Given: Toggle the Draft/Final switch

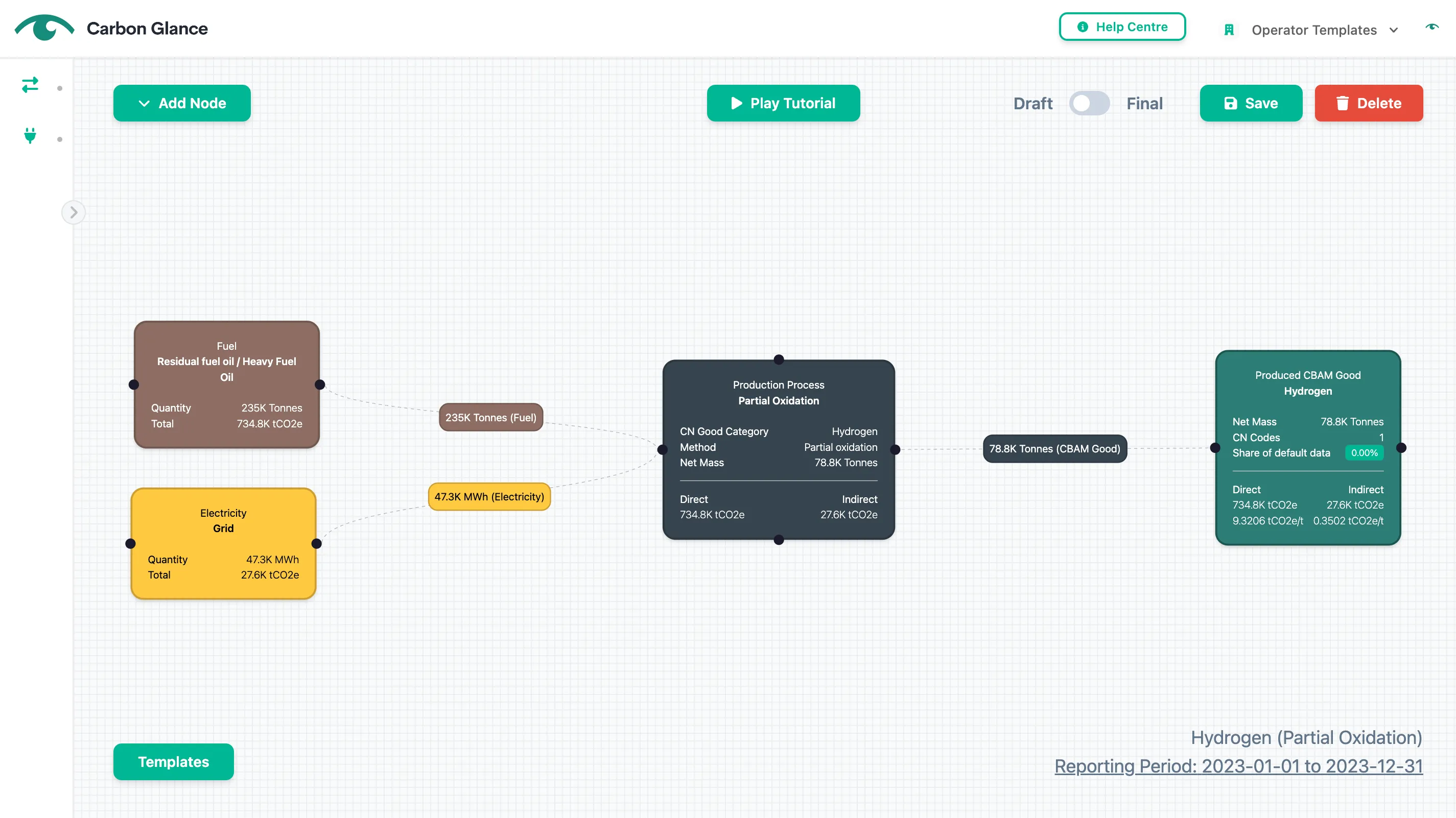Looking at the screenshot, I should pyautogui.click(x=1089, y=103).
